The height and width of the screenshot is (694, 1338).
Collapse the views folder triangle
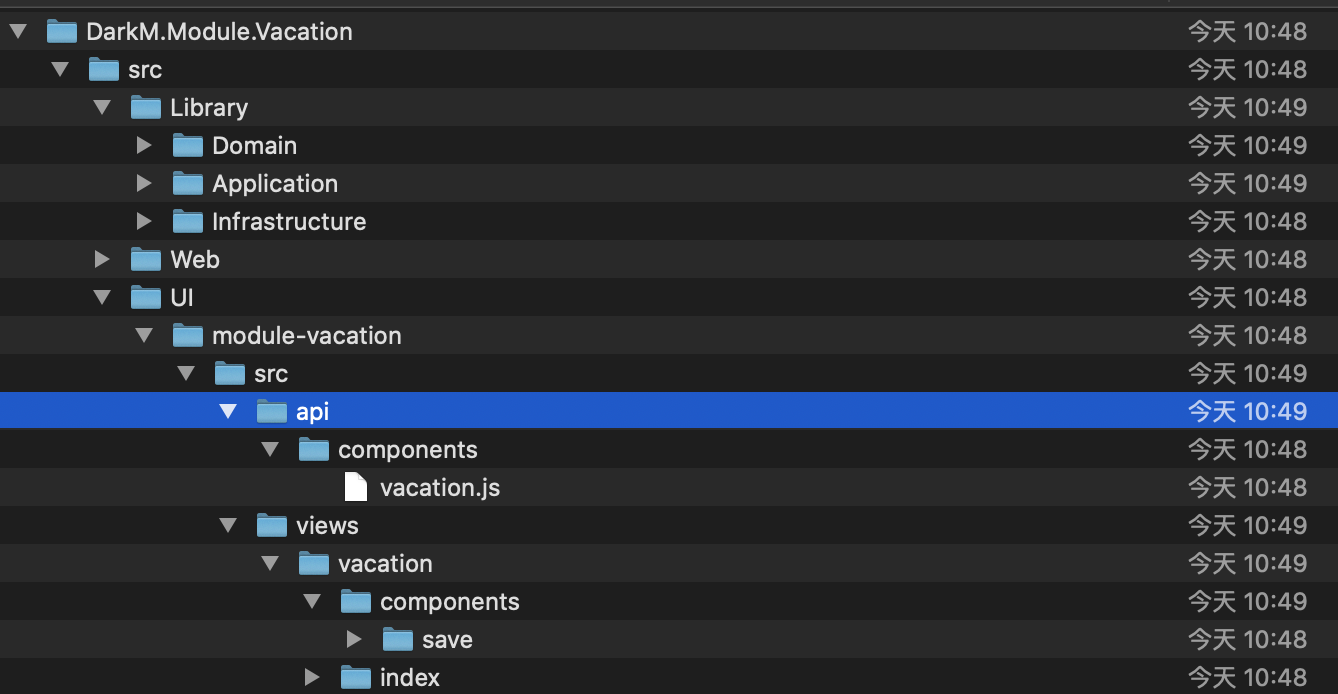[x=228, y=526]
